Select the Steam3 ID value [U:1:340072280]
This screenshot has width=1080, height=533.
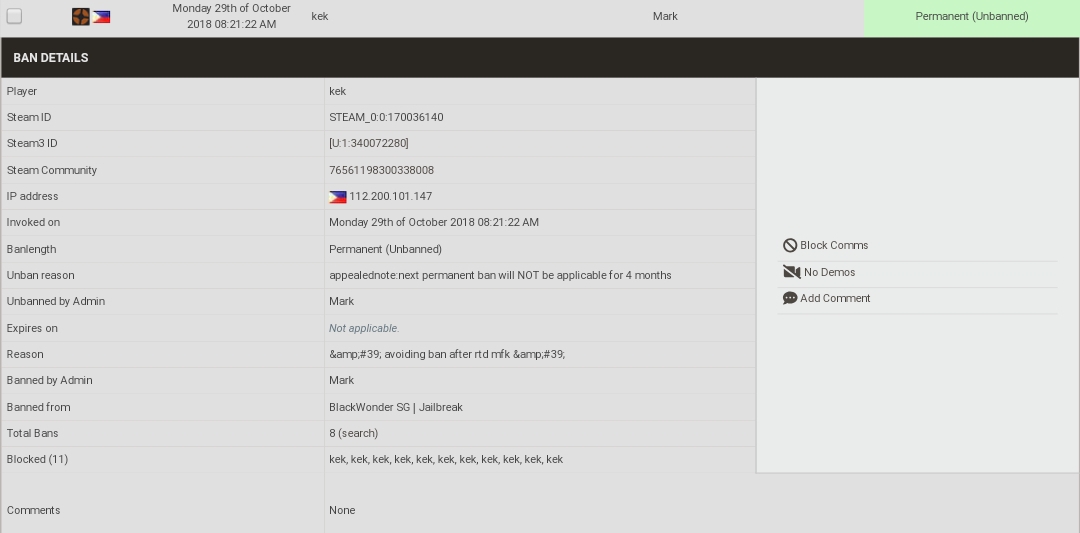pyautogui.click(x=368, y=143)
